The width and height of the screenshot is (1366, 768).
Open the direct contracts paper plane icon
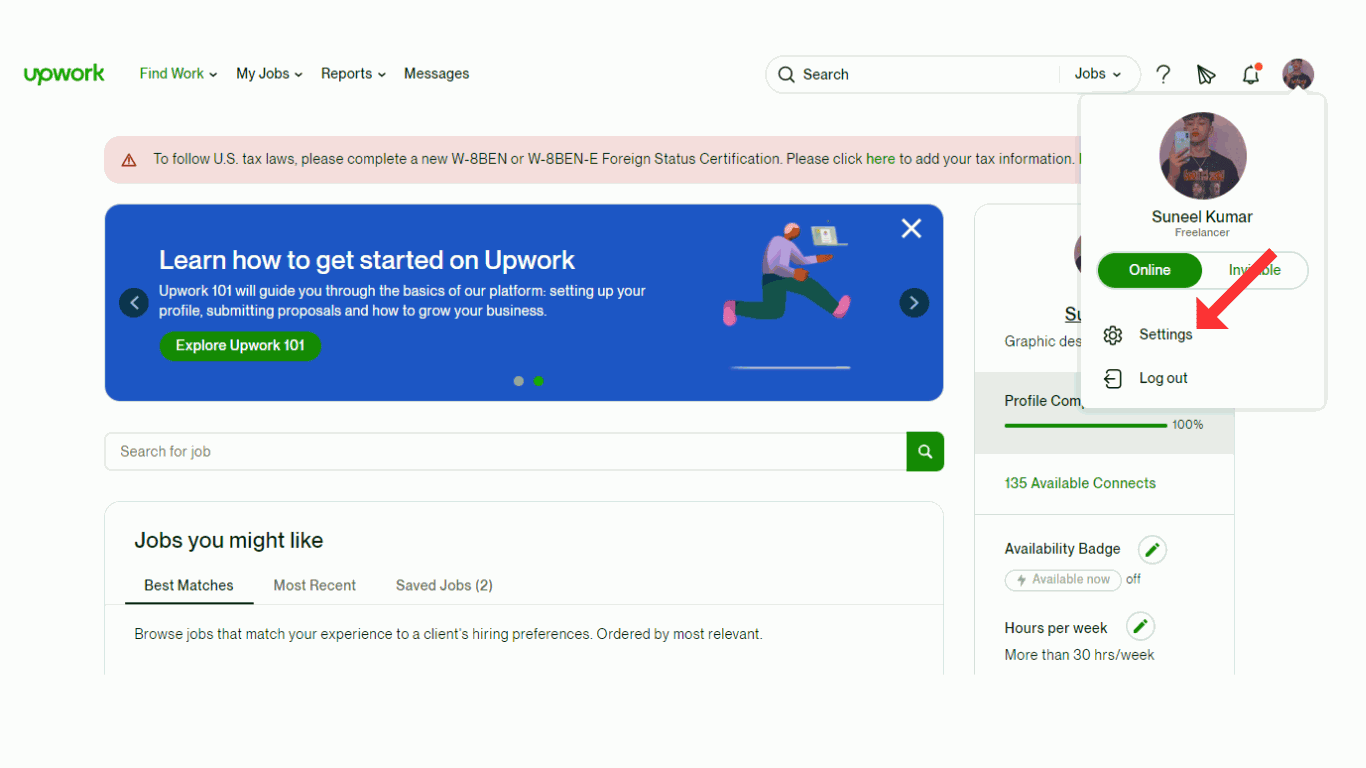[1206, 74]
